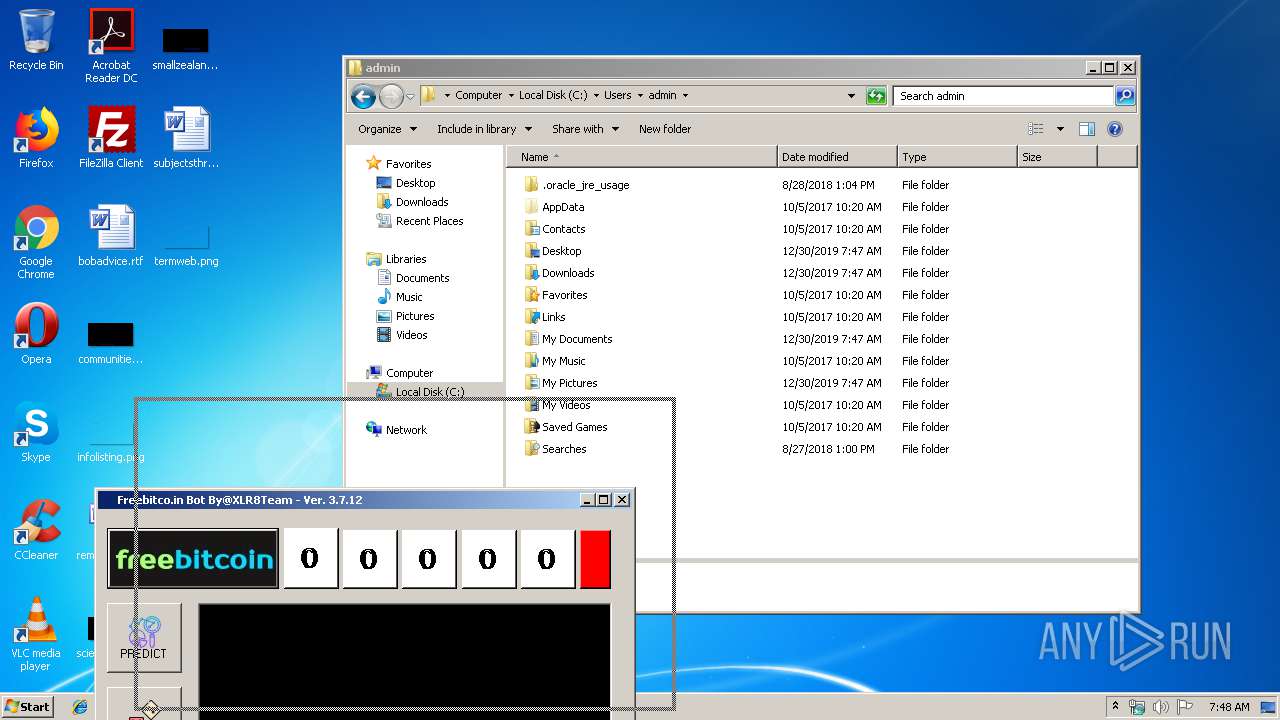Sort by the Type column header
1280x720 pixels.
pos(957,157)
